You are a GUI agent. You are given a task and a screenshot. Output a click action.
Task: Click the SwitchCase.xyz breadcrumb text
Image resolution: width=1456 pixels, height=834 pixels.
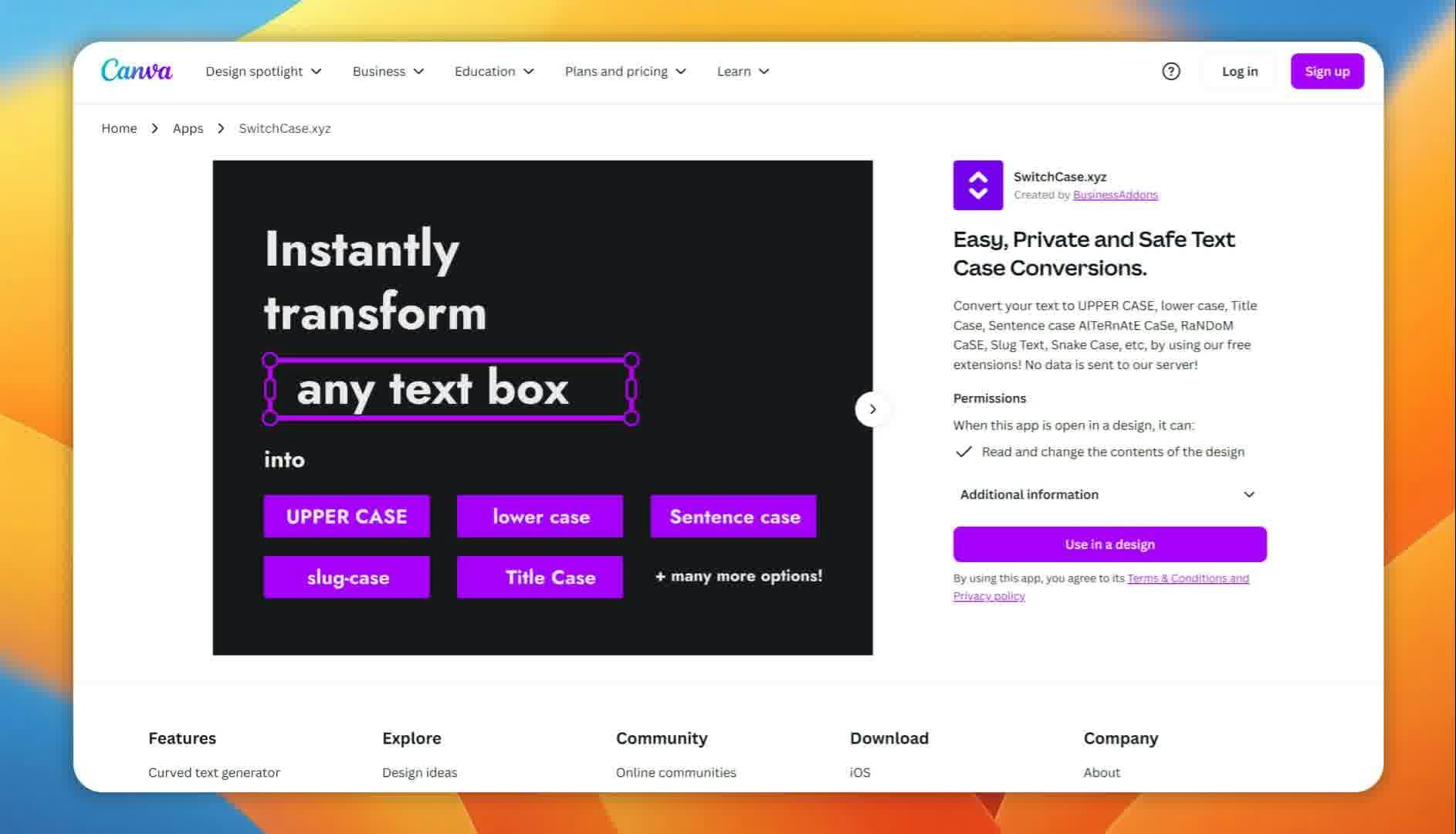[285, 128]
